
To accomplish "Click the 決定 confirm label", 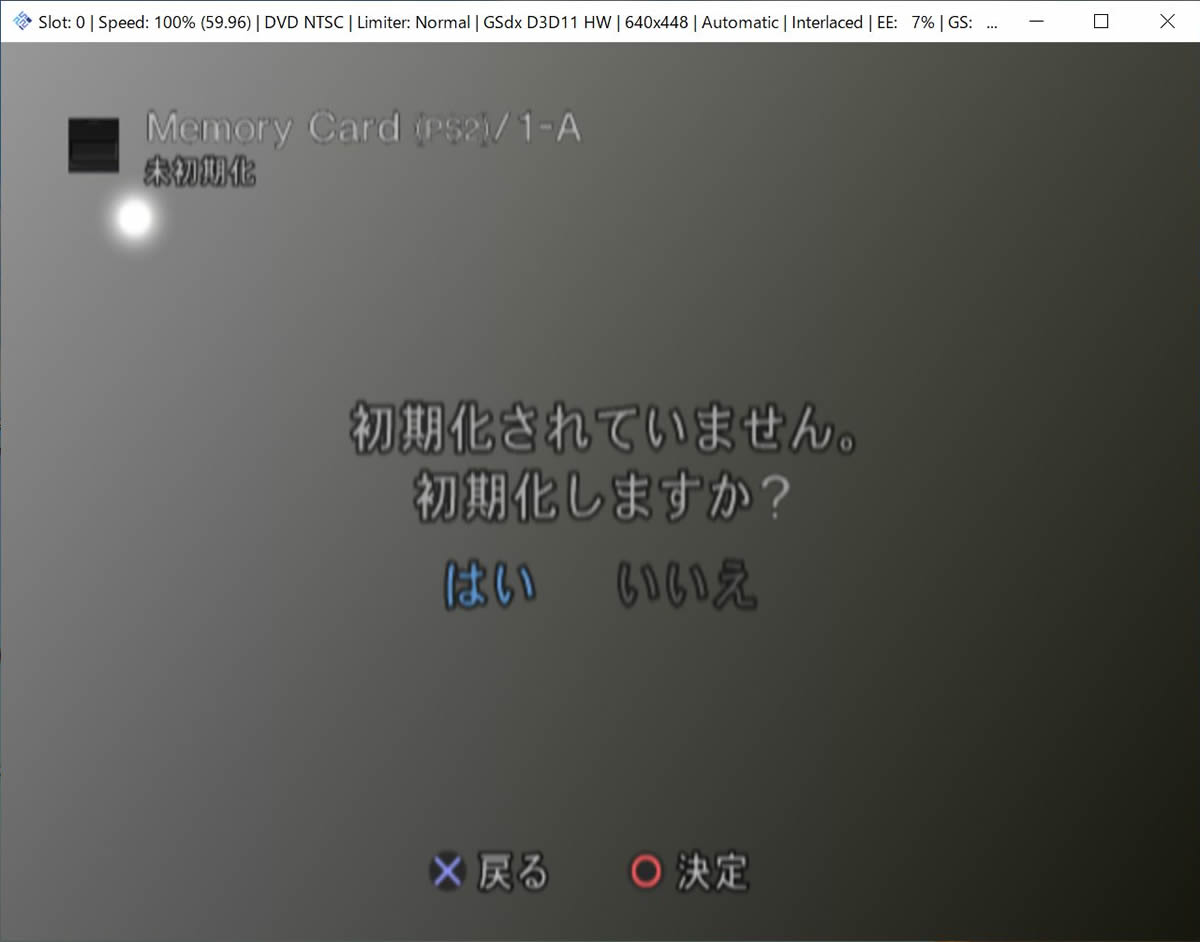I will pos(712,872).
